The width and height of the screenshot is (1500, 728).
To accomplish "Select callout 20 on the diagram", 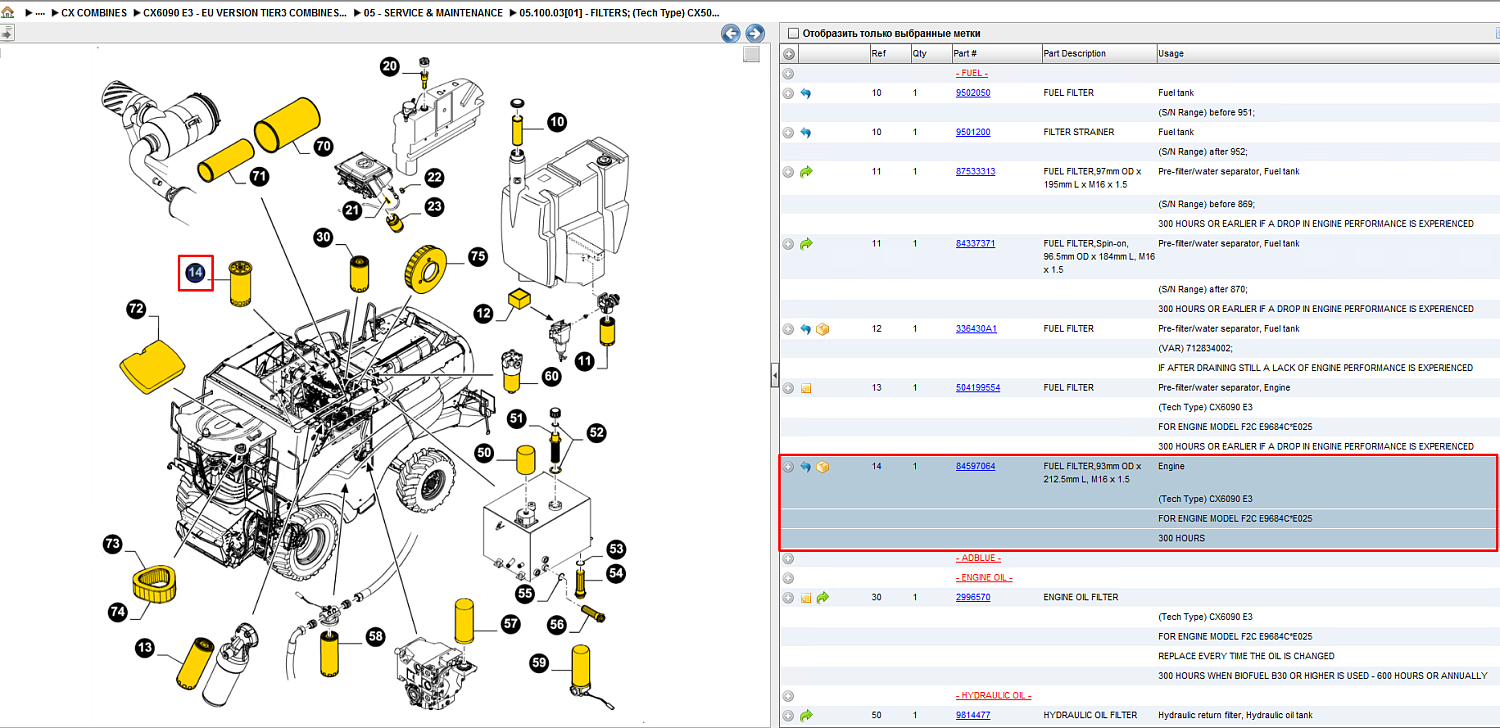I will pos(390,67).
